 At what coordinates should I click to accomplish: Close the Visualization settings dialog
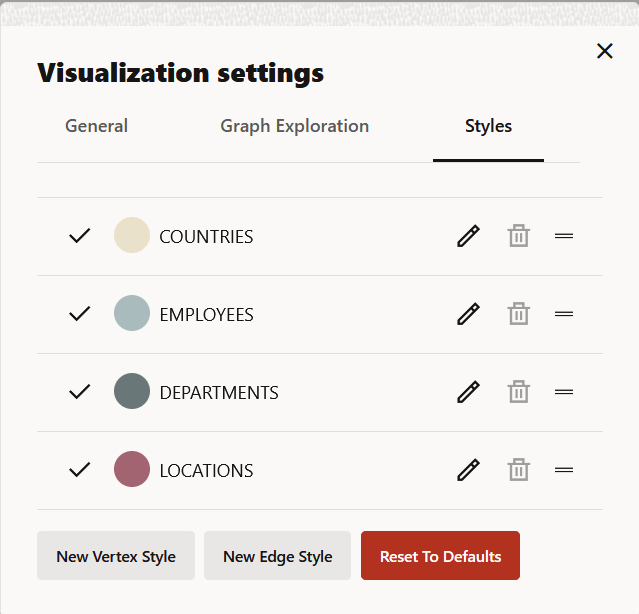click(605, 51)
